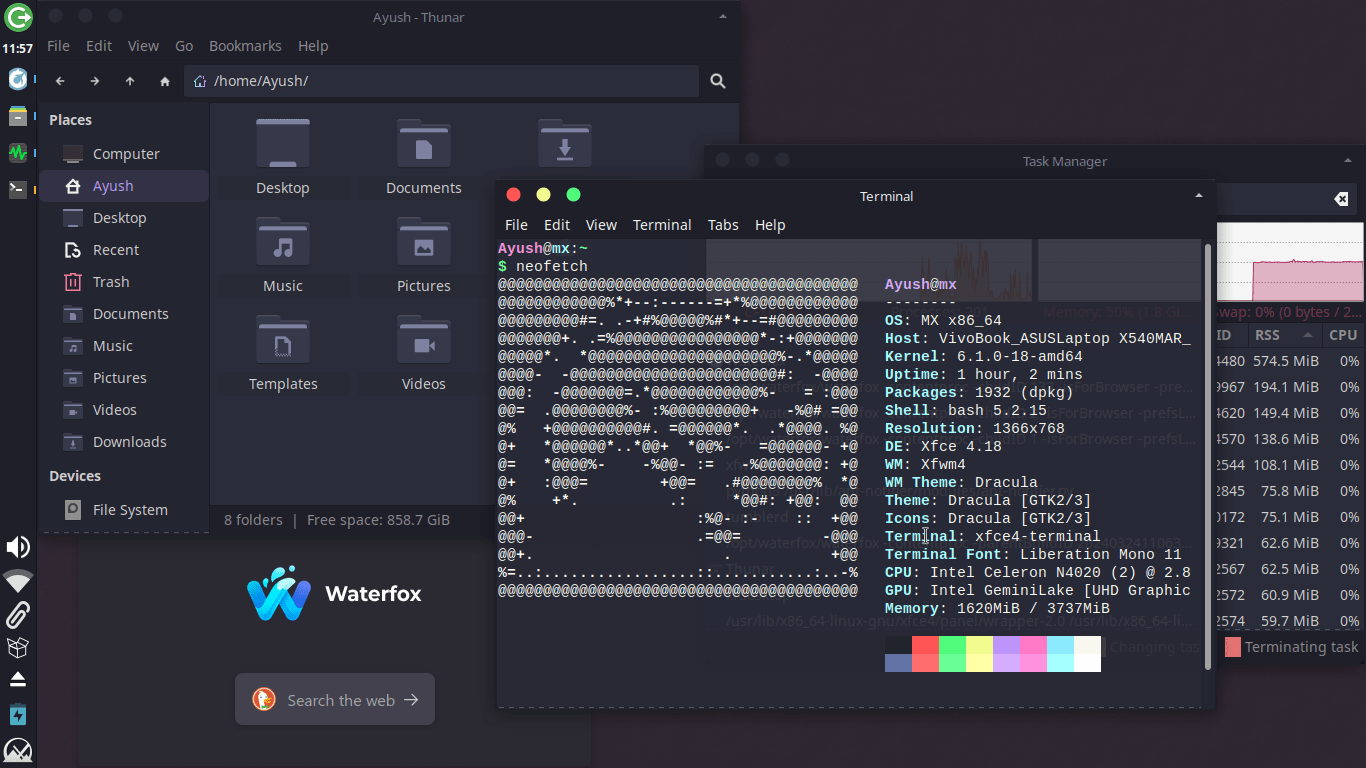Image resolution: width=1366 pixels, height=768 pixels.
Task: Collapse the Terminal window shade arrow
Action: point(1198,196)
